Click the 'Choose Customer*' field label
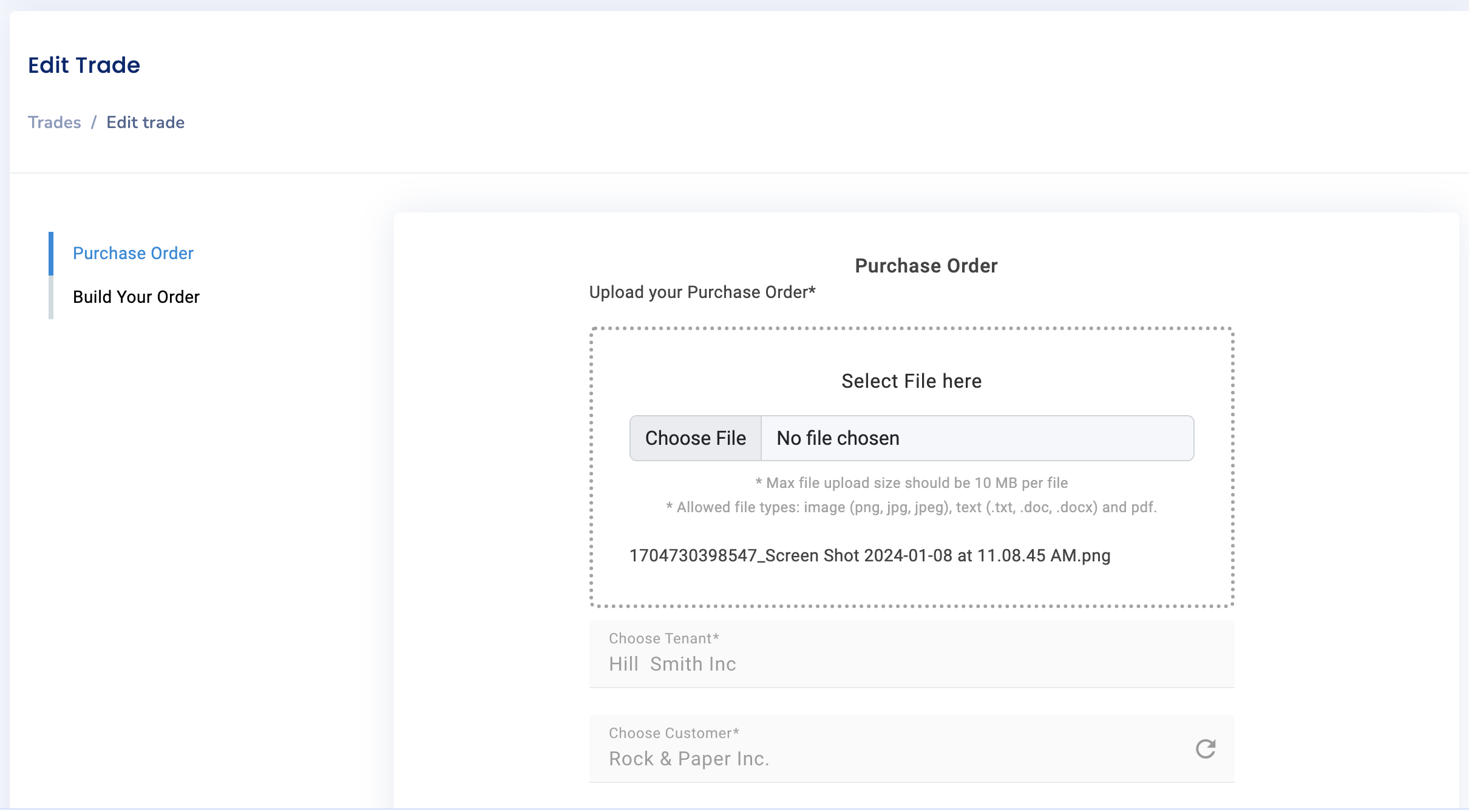 [673, 733]
